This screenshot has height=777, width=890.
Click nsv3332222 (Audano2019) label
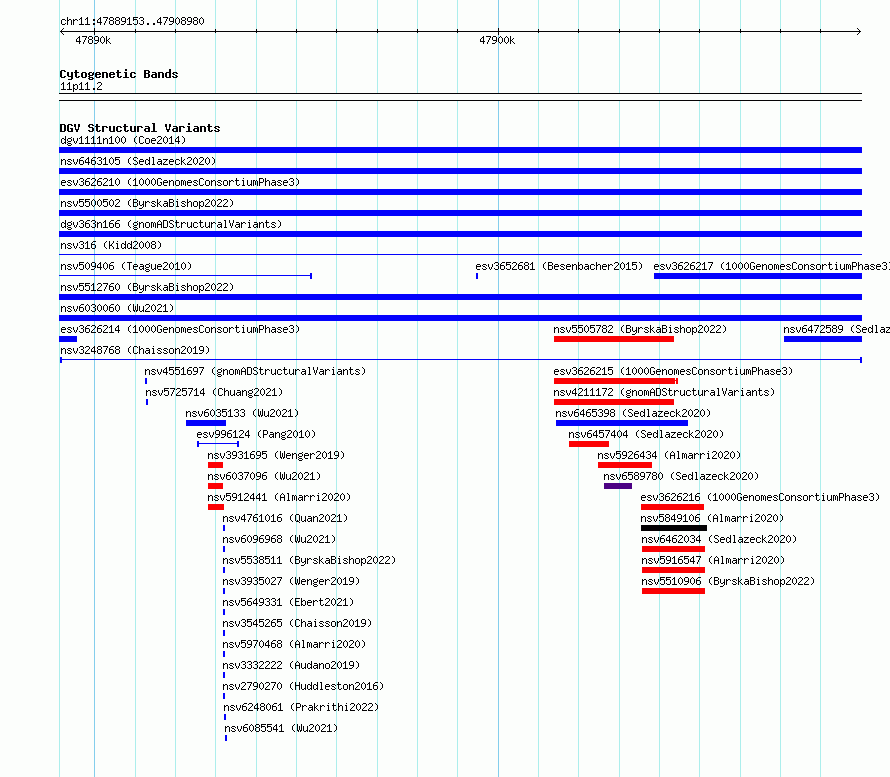coord(291,665)
